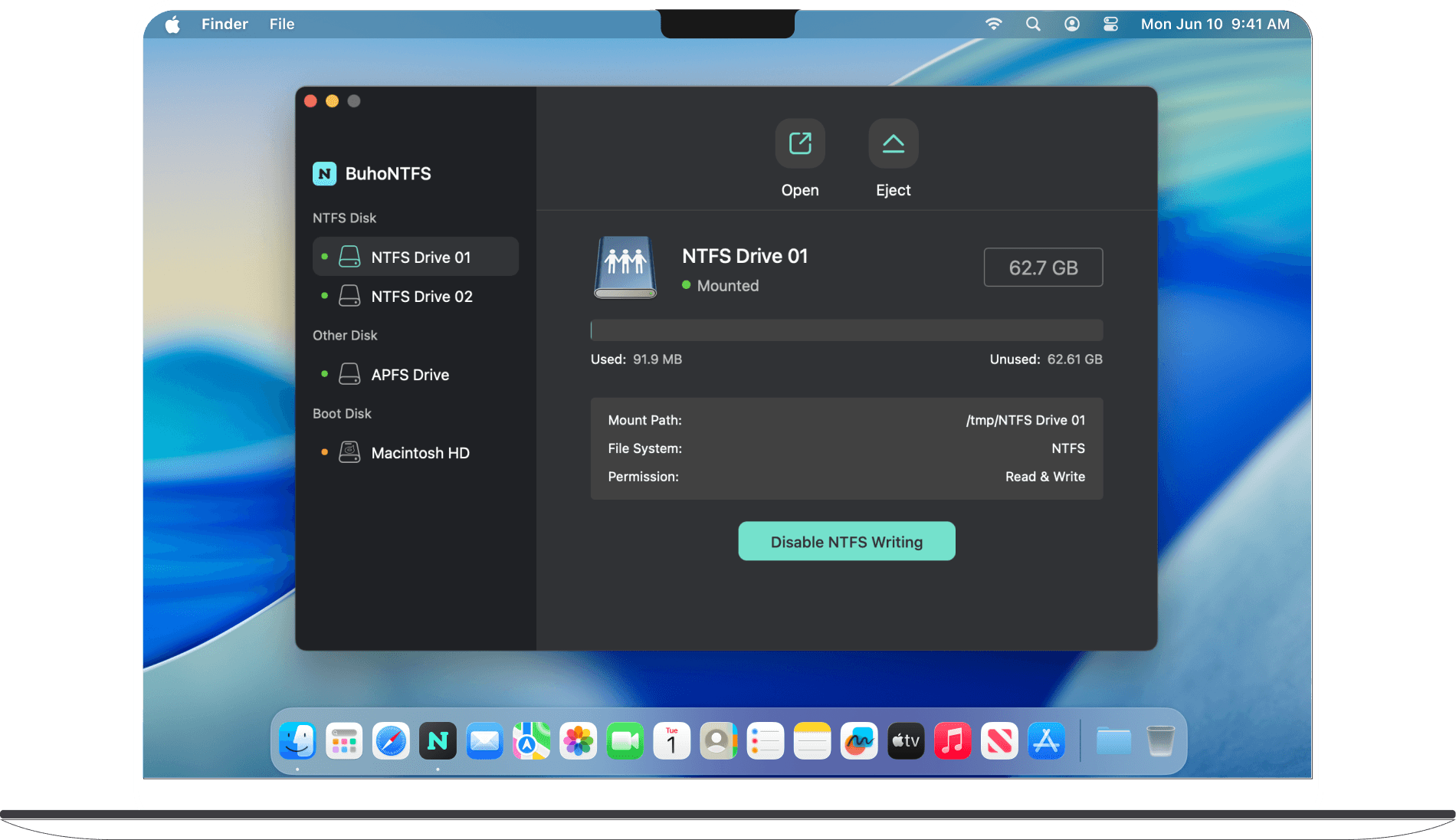Launch Safari from the Dock
The width and height of the screenshot is (1456, 840).
pos(391,740)
